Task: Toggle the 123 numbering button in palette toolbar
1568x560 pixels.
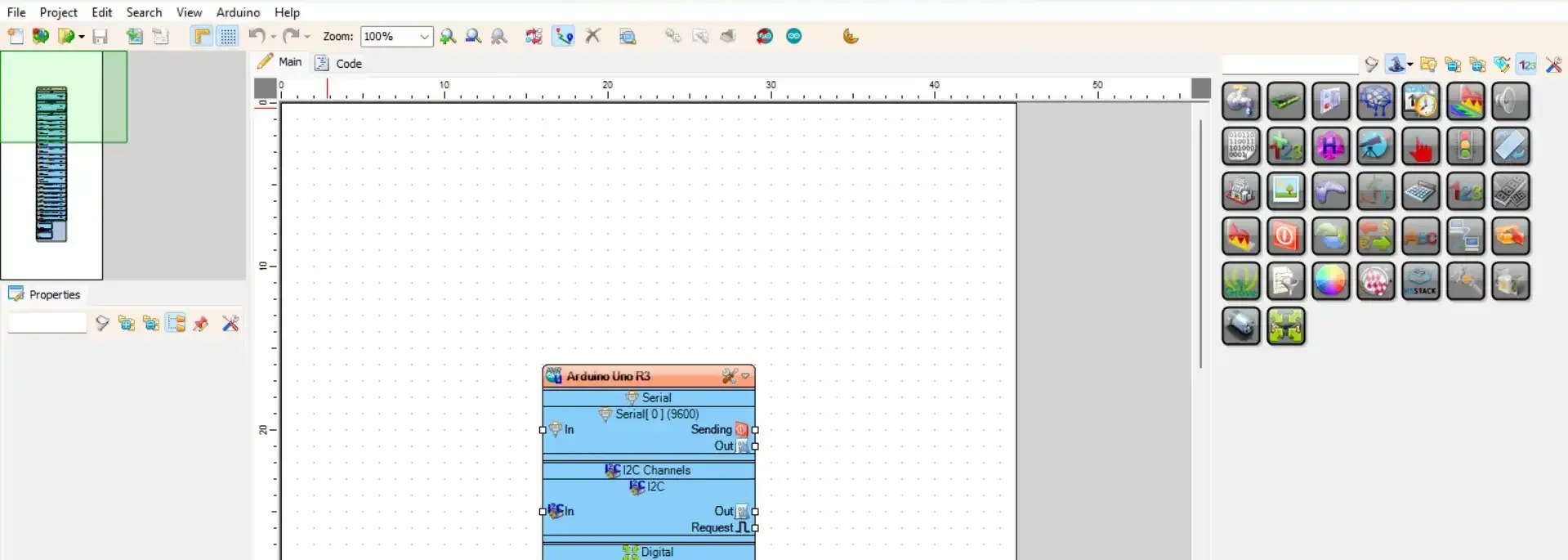Action: [x=1527, y=65]
